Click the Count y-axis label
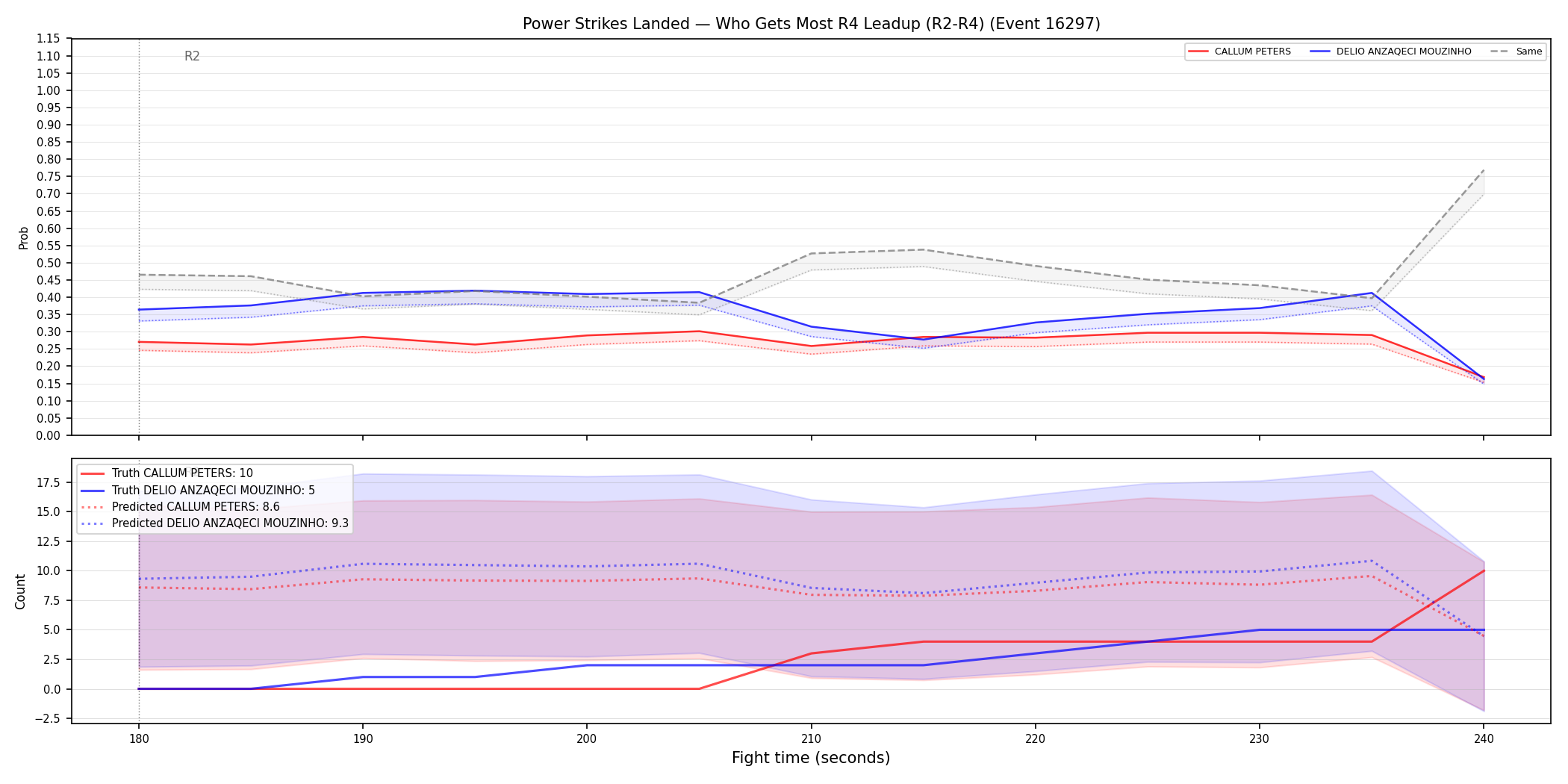 point(20,591)
